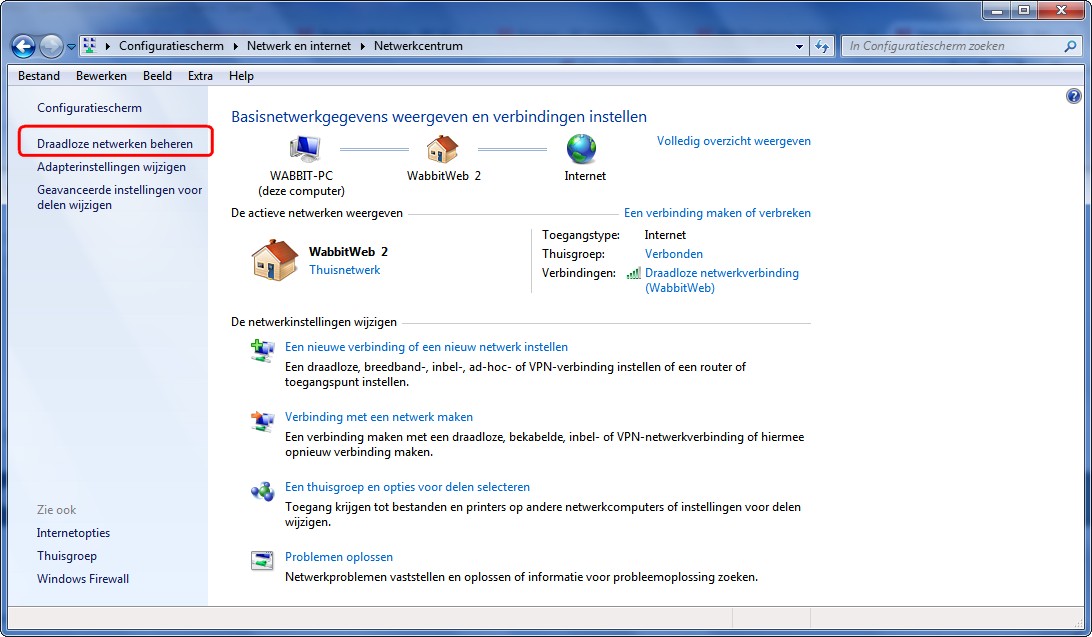The width and height of the screenshot is (1092, 637).
Task: Select Configuratiescherm in the breadcrumb
Action: (x=171, y=46)
